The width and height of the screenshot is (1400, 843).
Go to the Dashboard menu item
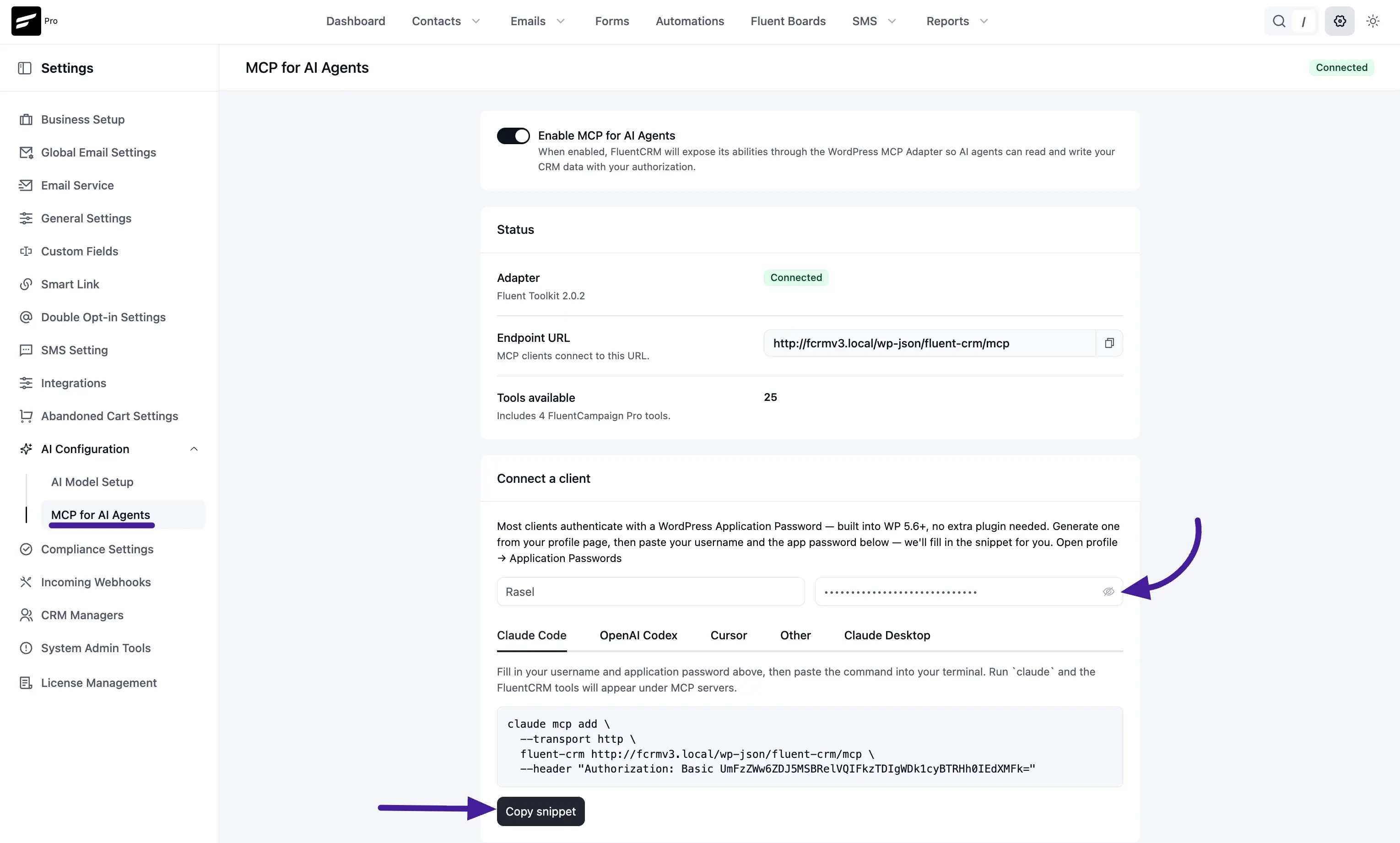[356, 21]
